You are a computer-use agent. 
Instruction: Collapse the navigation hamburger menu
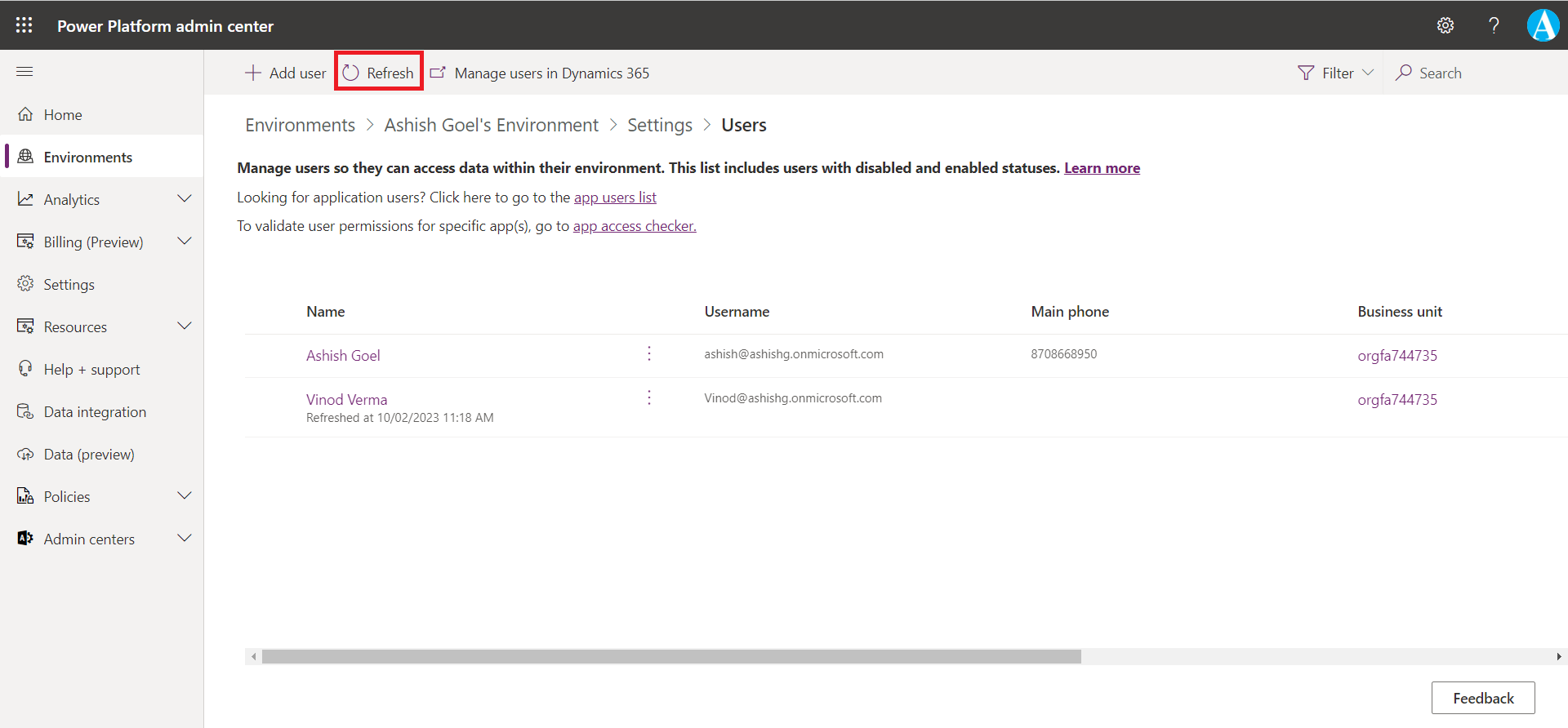pos(24,72)
